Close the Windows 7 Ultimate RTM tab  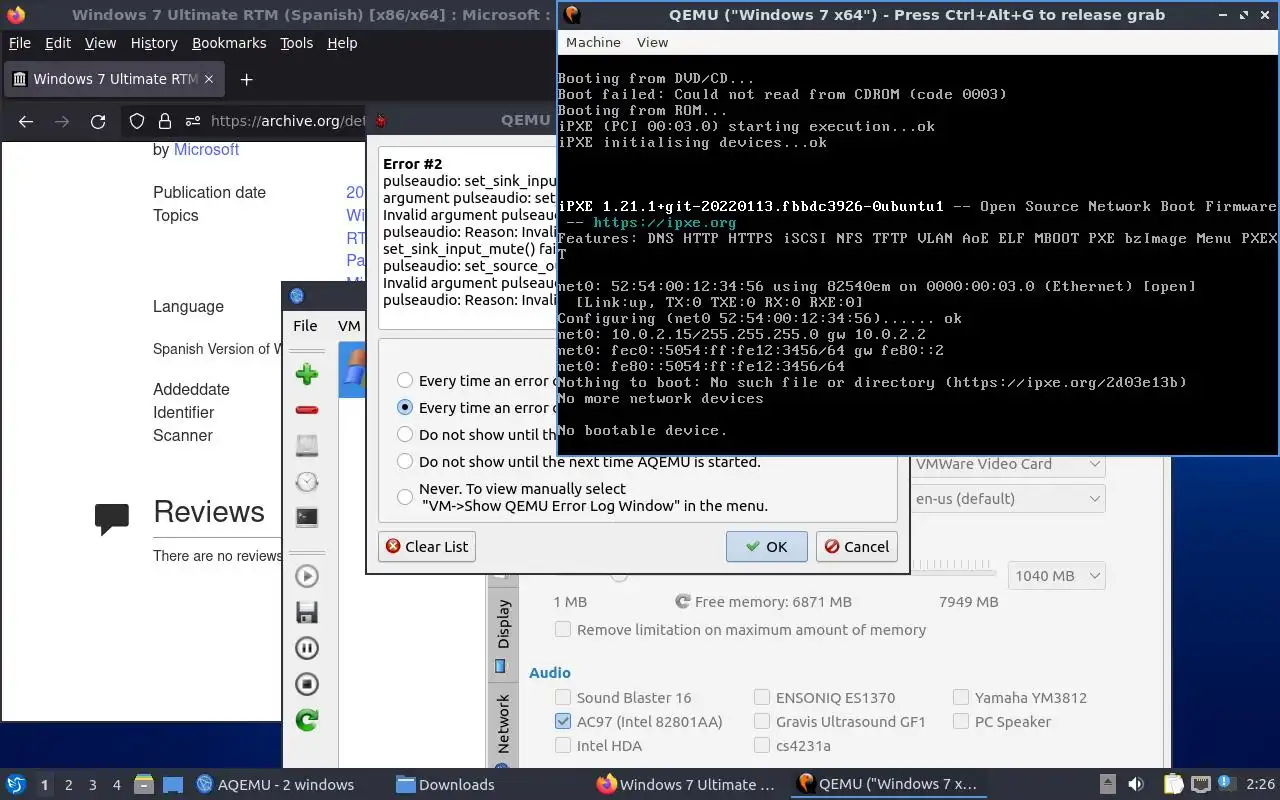coord(208,79)
